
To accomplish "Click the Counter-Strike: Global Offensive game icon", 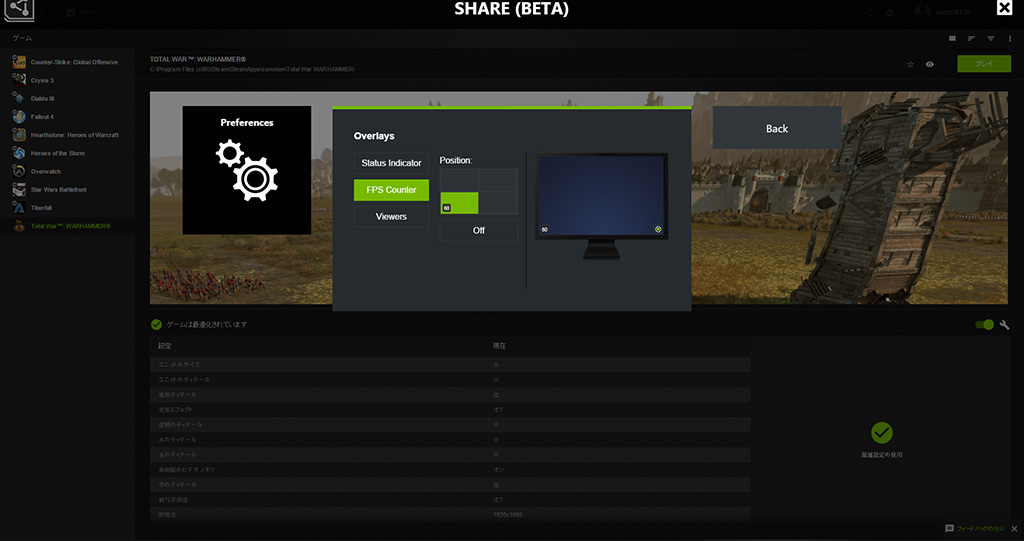I will click(19, 62).
